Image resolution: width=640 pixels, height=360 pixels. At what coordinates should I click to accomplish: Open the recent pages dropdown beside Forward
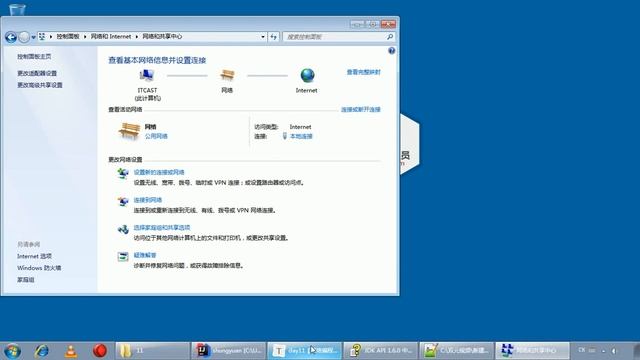33,37
